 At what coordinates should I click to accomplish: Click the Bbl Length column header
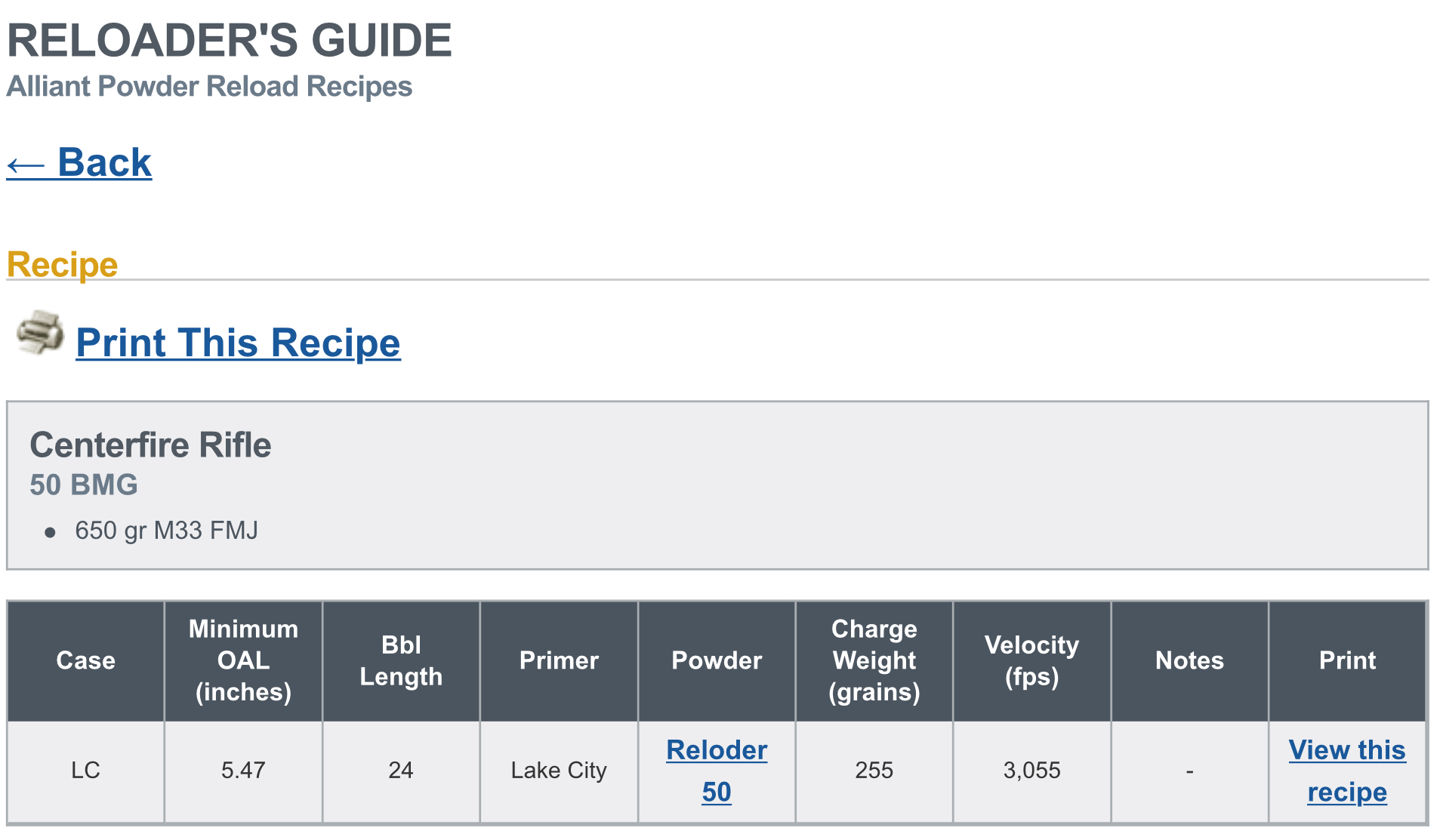click(x=401, y=660)
